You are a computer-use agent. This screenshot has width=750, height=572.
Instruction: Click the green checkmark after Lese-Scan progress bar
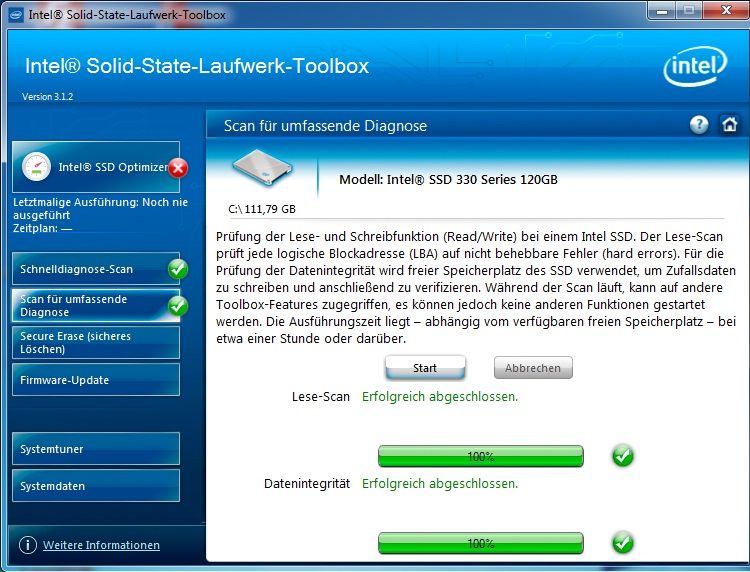[x=623, y=456]
